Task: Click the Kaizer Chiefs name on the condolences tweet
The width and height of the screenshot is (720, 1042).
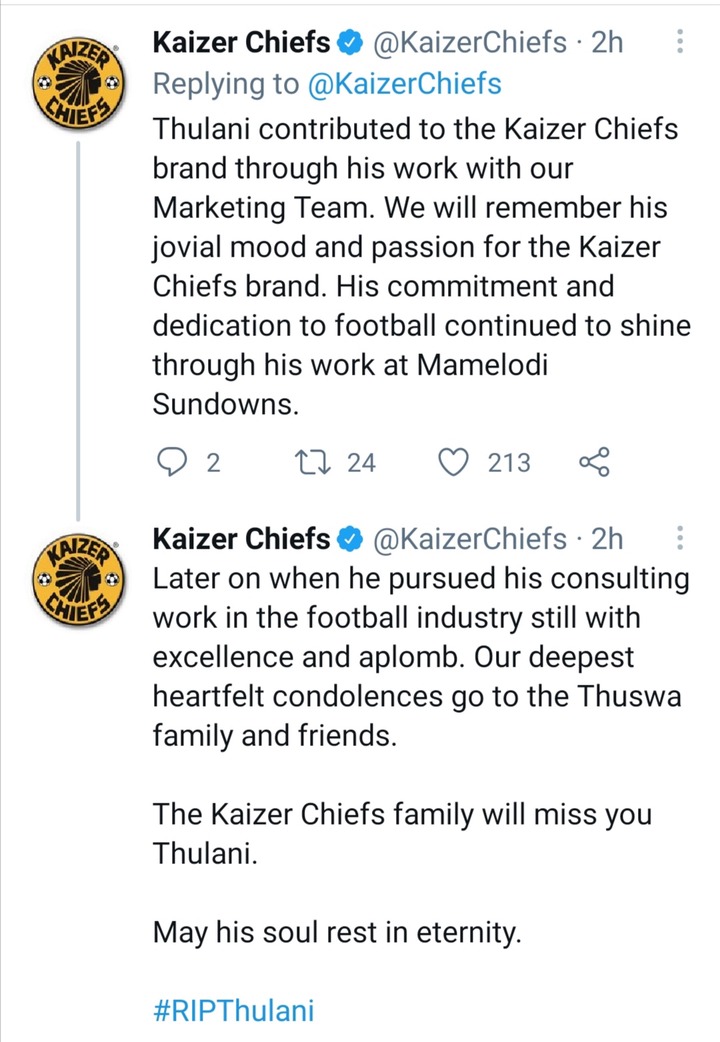Action: point(240,540)
